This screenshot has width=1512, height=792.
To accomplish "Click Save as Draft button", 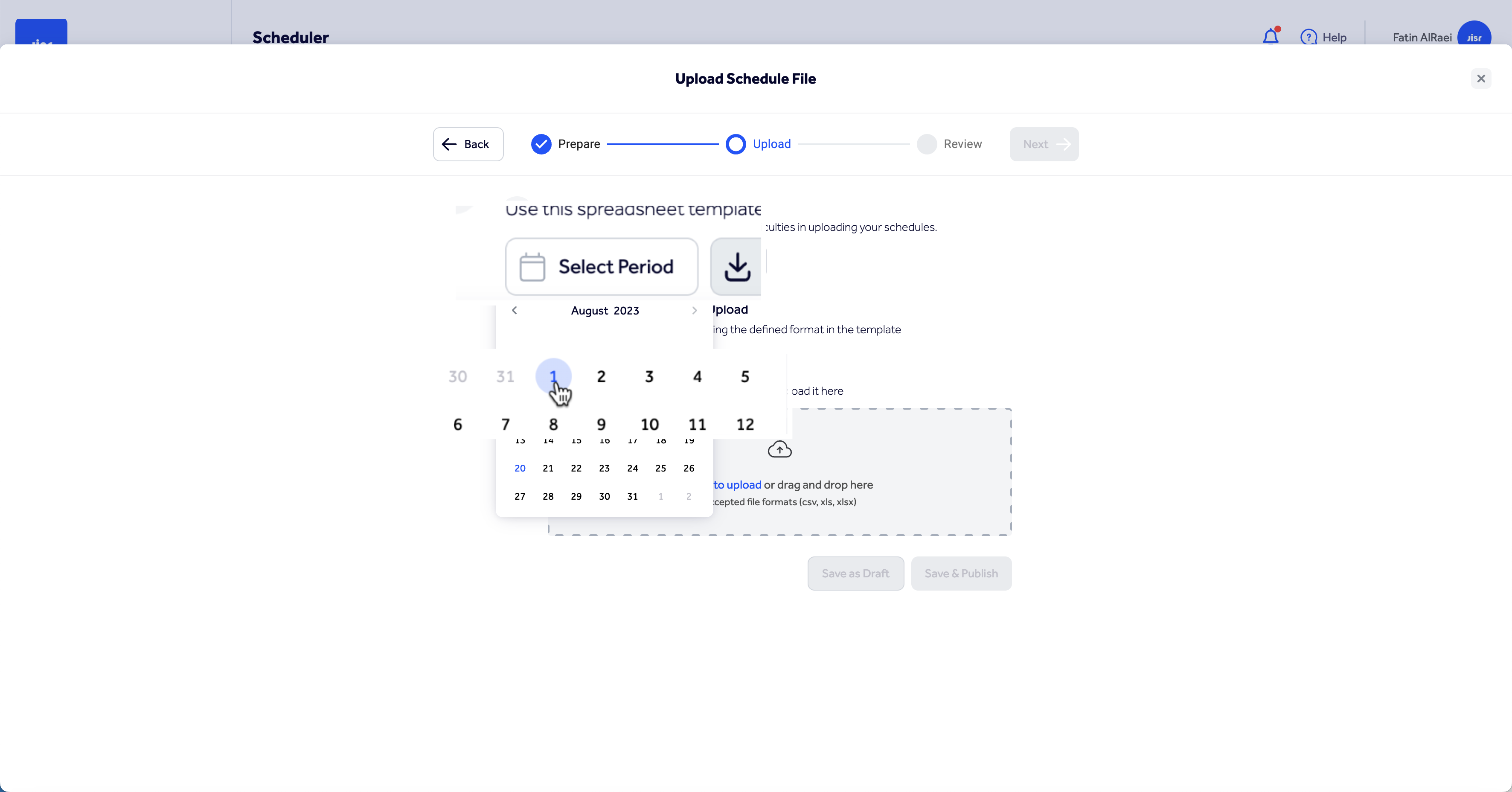I will click(855, 573).
